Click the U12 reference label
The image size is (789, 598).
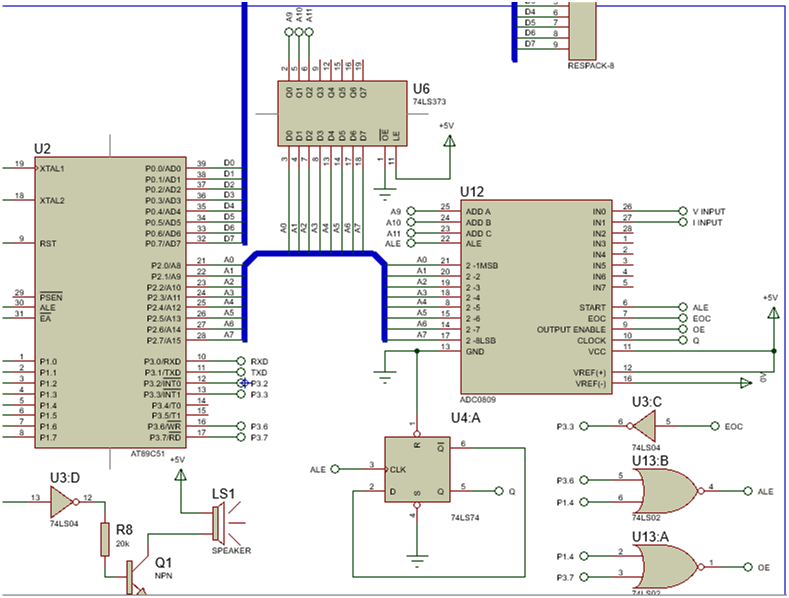point(471,192)
